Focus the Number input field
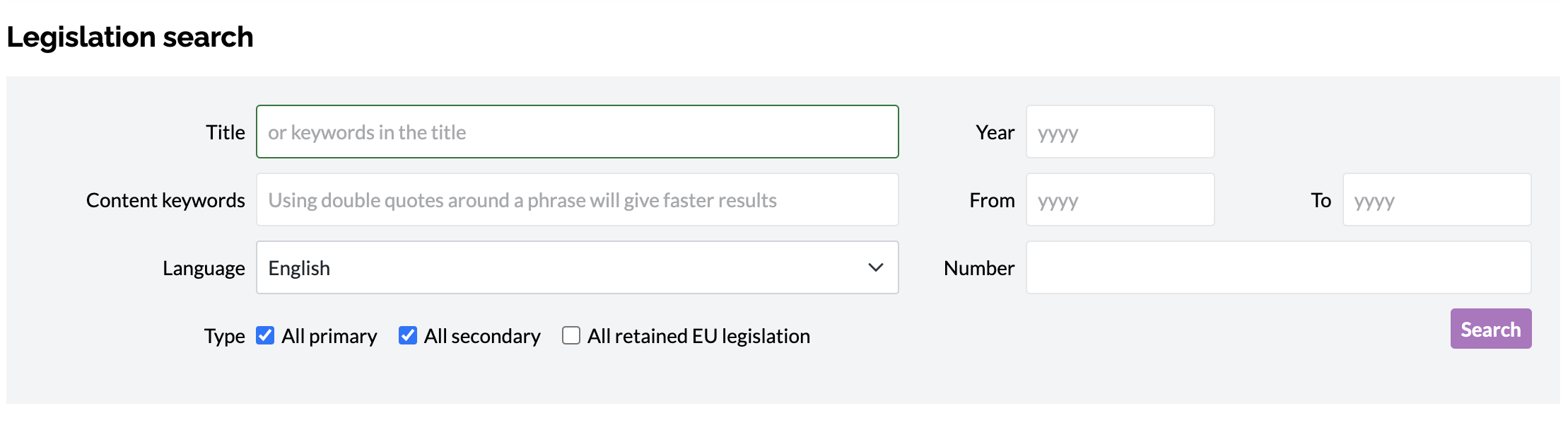Viewport: 1568px width, 423px height. [1278, 267]
